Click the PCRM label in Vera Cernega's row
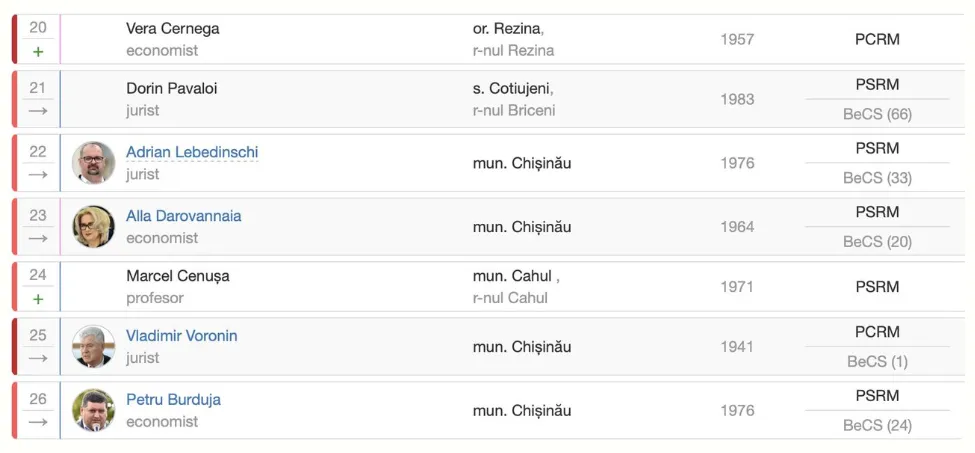Image resolution: width=975 pixels, height=453 pixels. tap(877, 39)
